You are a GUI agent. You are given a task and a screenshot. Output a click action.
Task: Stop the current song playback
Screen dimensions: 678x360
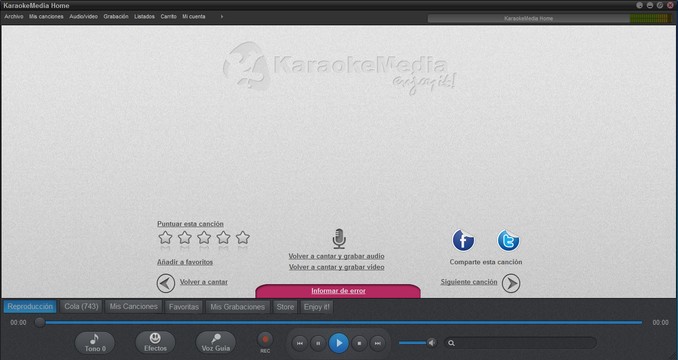point(359,343)
